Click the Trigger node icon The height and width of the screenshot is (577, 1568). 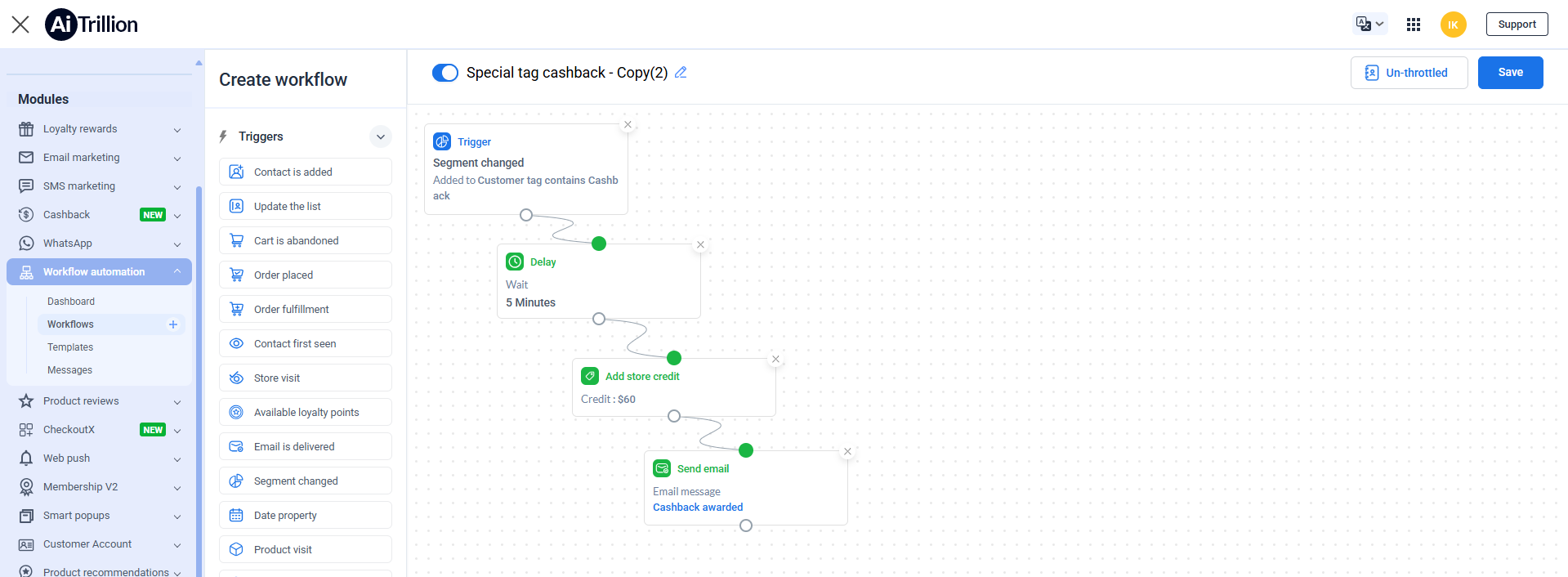coord(442,141)
